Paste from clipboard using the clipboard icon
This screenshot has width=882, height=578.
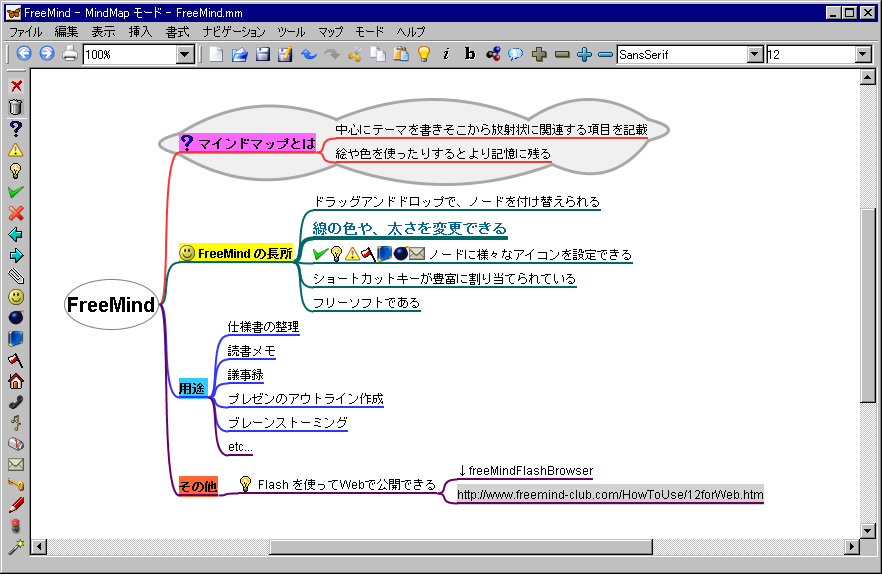(x=400, y=54)
